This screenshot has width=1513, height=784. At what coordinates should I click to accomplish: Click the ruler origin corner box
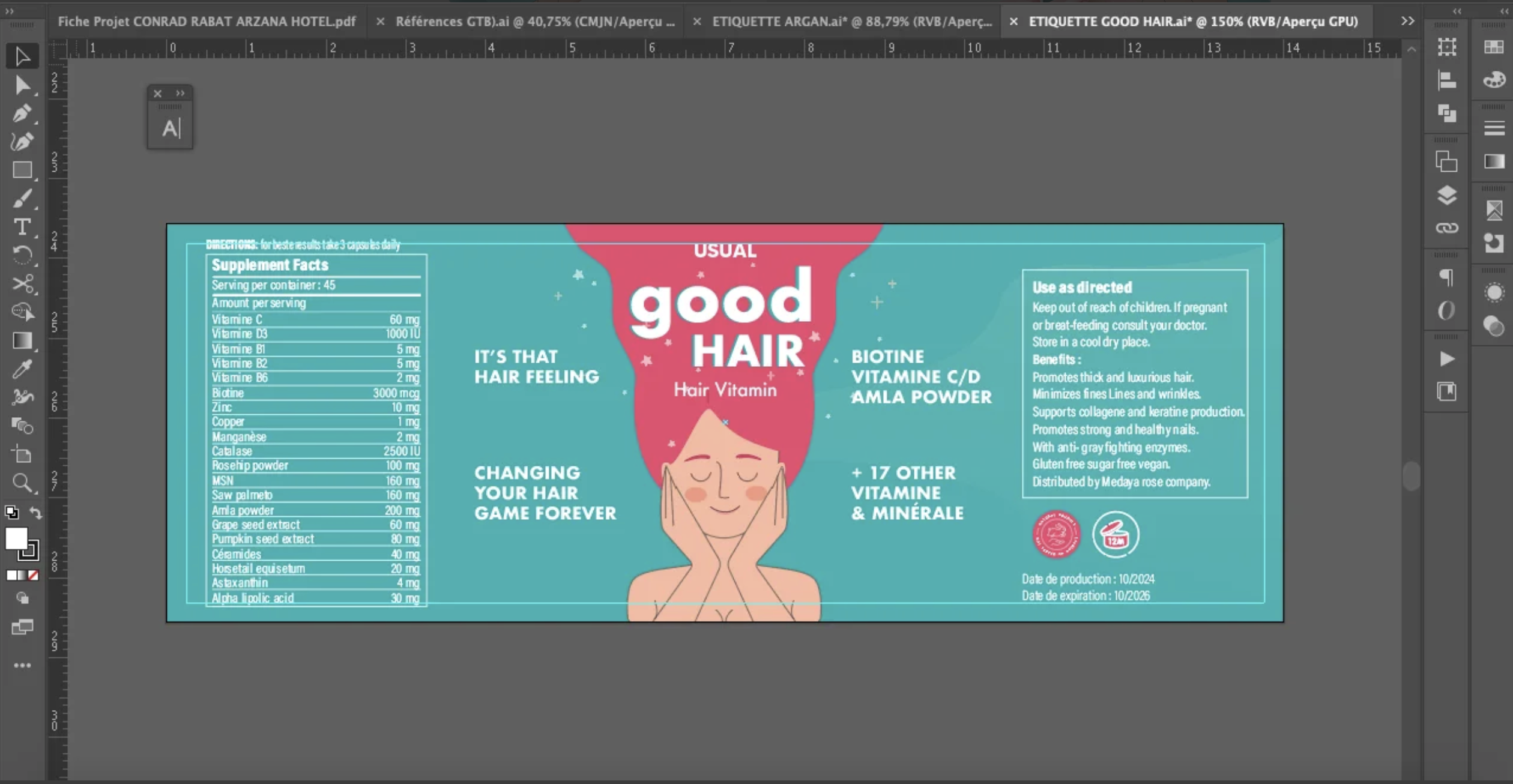[58, 49]
